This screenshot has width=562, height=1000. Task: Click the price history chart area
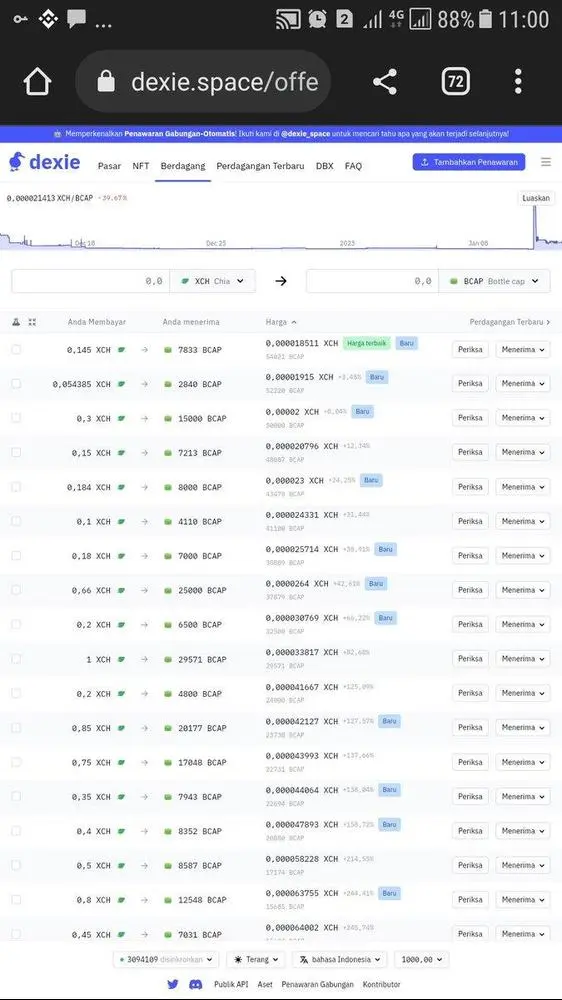tap(281, 226)
